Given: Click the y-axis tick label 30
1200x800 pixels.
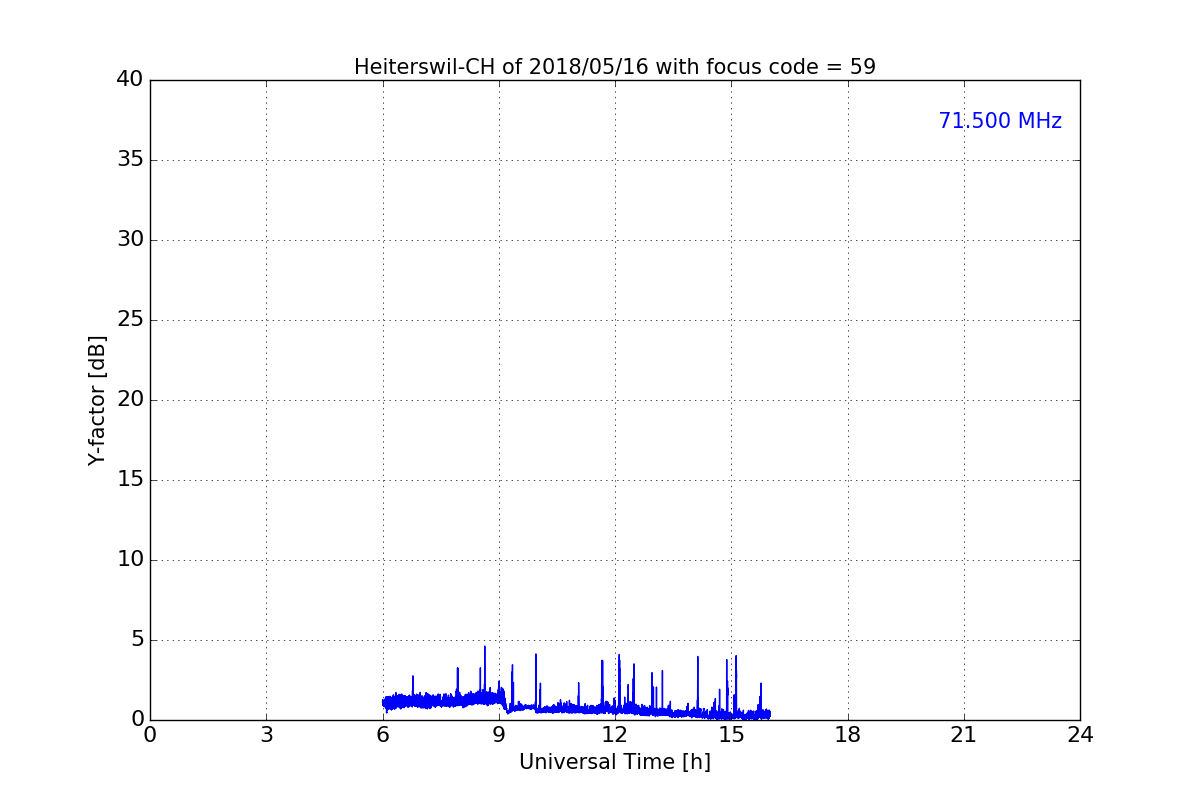Looking at the screenshot, I should pyautogui.click(x=130, y=240).
